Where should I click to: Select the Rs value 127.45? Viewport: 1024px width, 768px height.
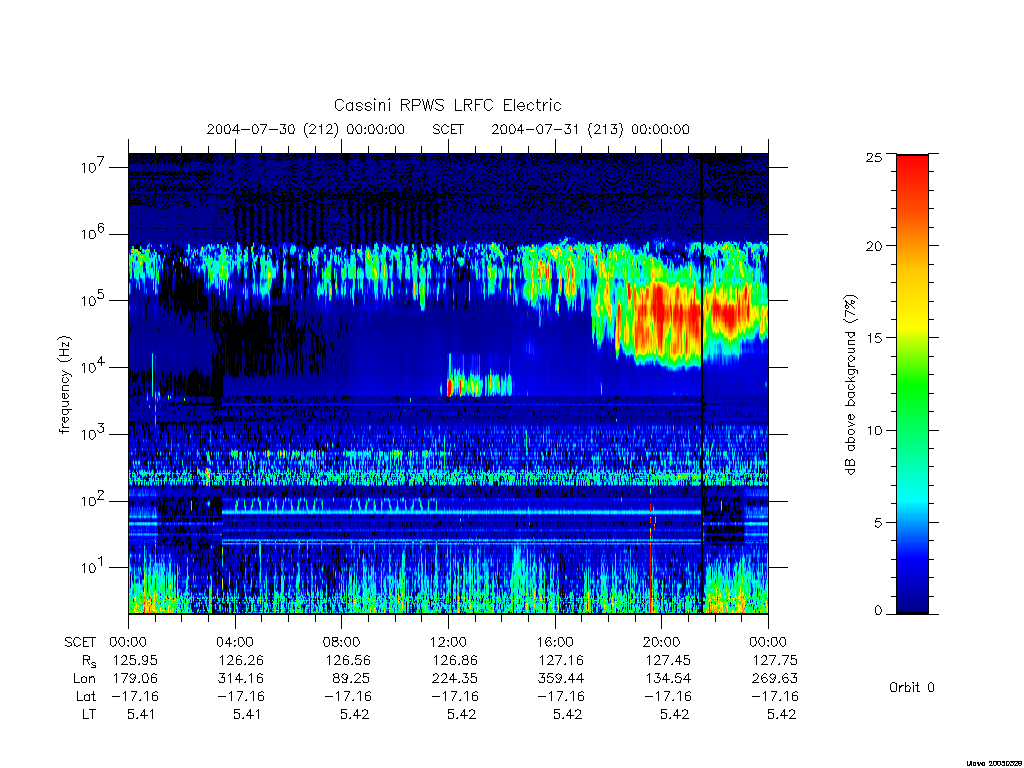click(668, 660)
